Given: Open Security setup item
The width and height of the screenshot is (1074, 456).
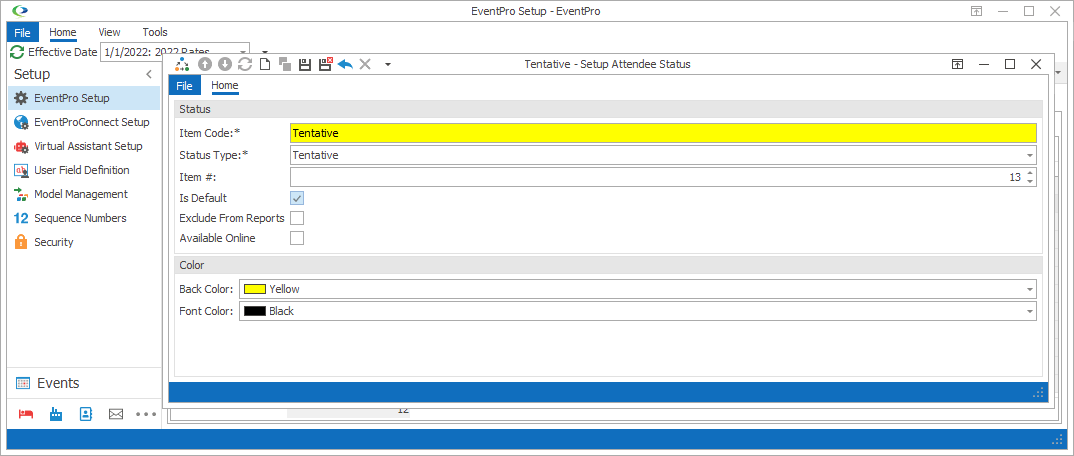Looking at the screenshot, I should tap(84, 242).
